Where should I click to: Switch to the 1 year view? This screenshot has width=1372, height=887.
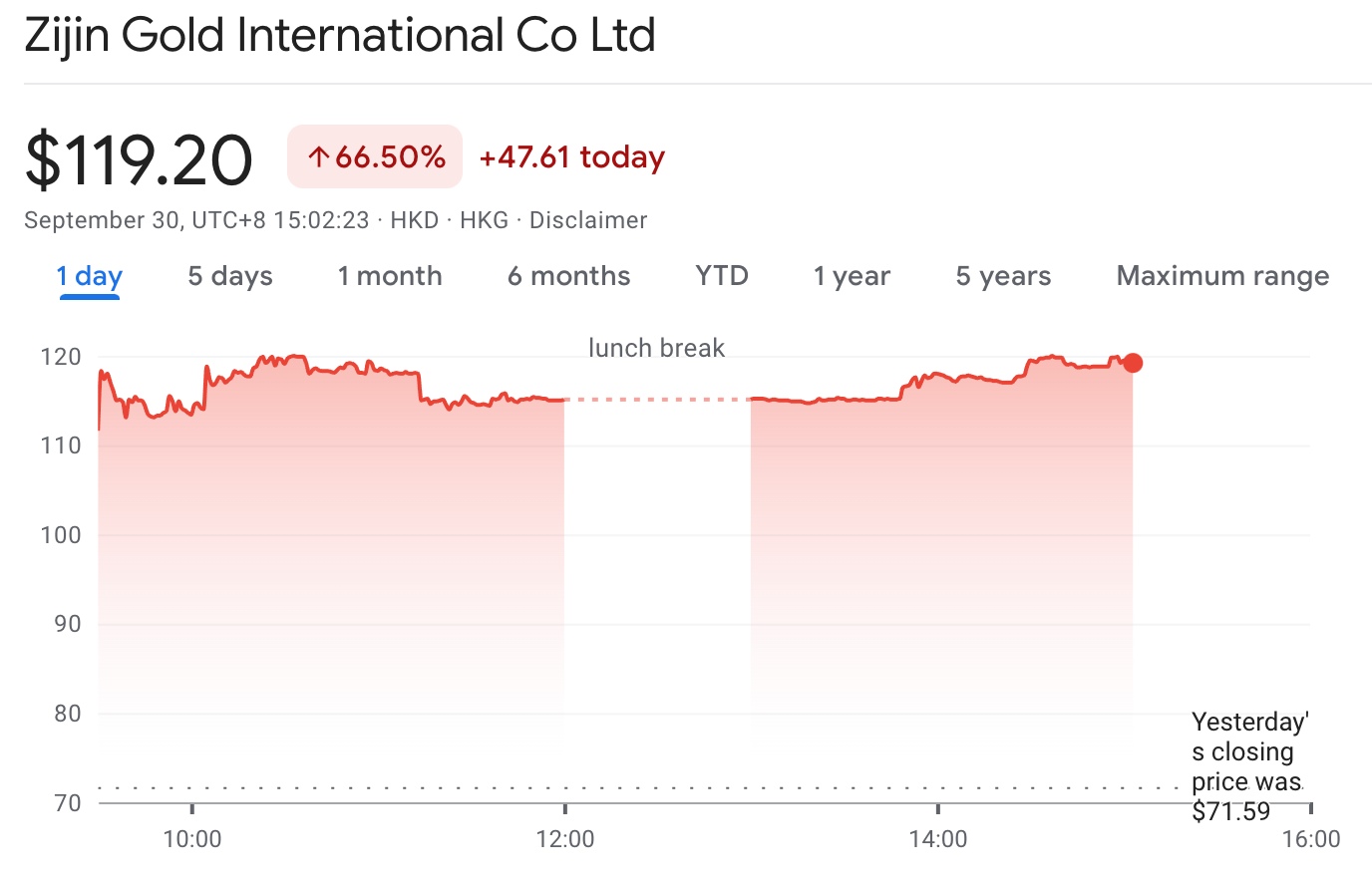pyautogui.click(x=851, y=276)
